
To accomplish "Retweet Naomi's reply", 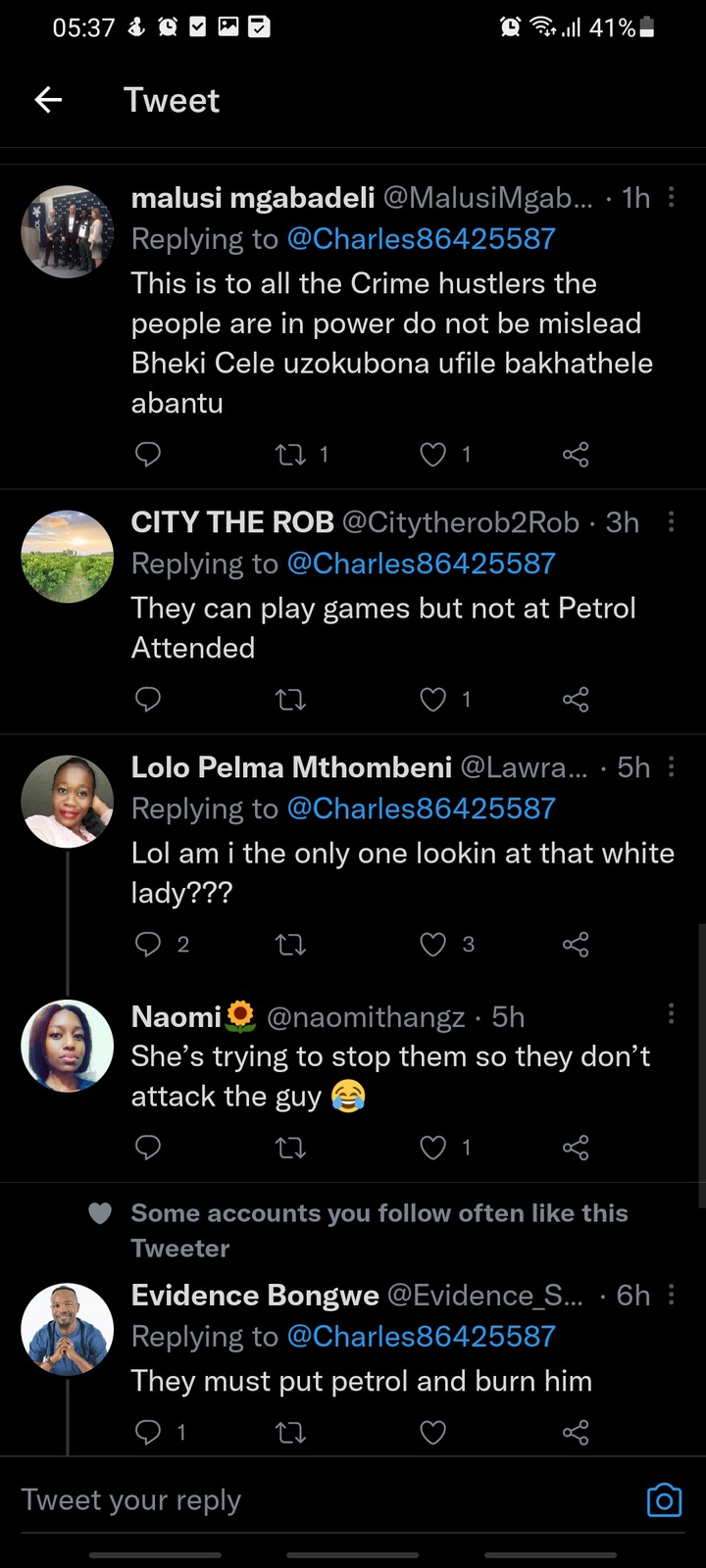I will pos(291,1148).
